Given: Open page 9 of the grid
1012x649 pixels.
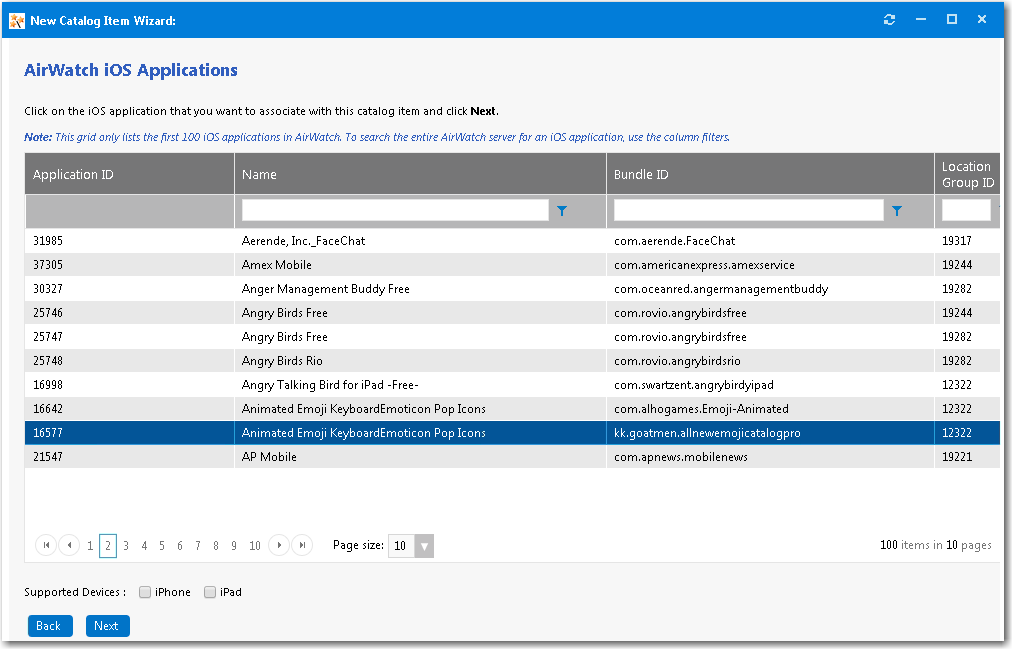Looking at the screenshot, I should [x=234, y=546].
